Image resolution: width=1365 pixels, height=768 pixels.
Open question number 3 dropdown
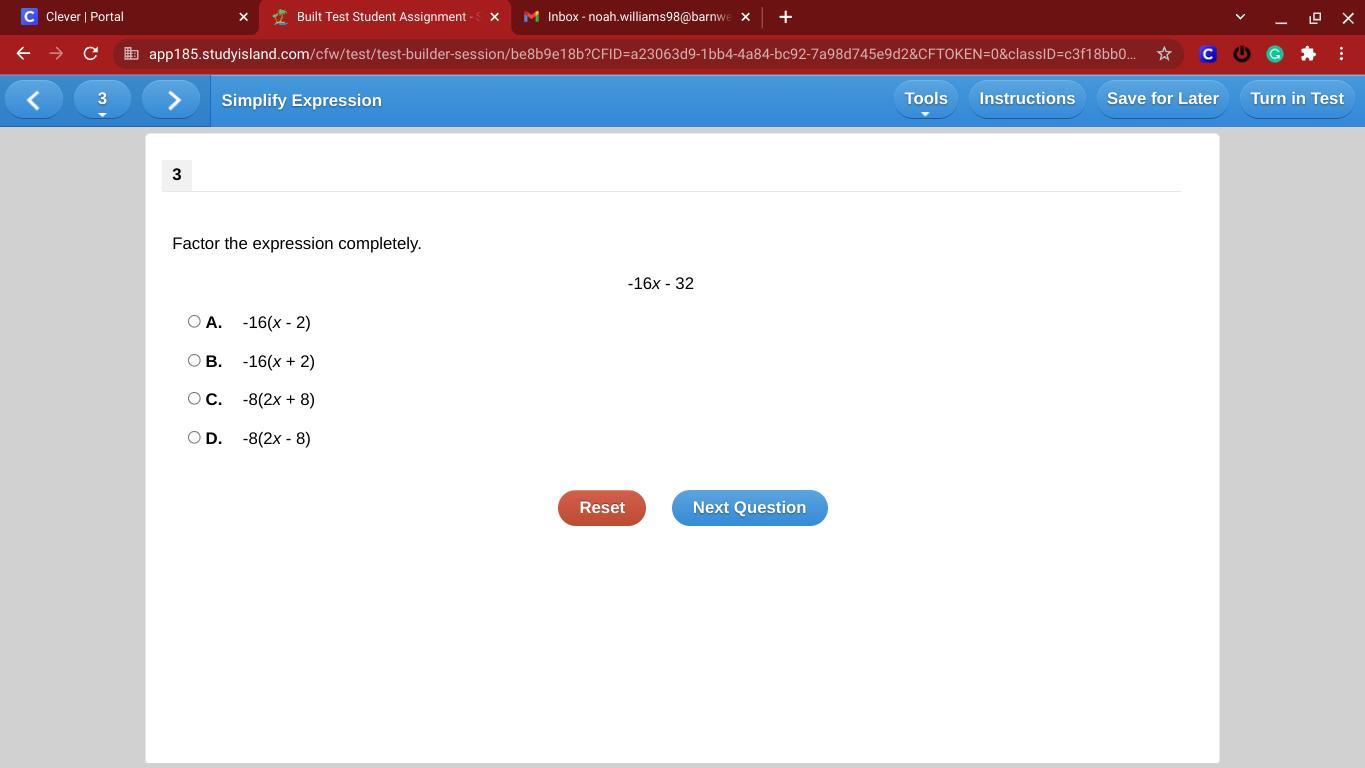[102, 99]
